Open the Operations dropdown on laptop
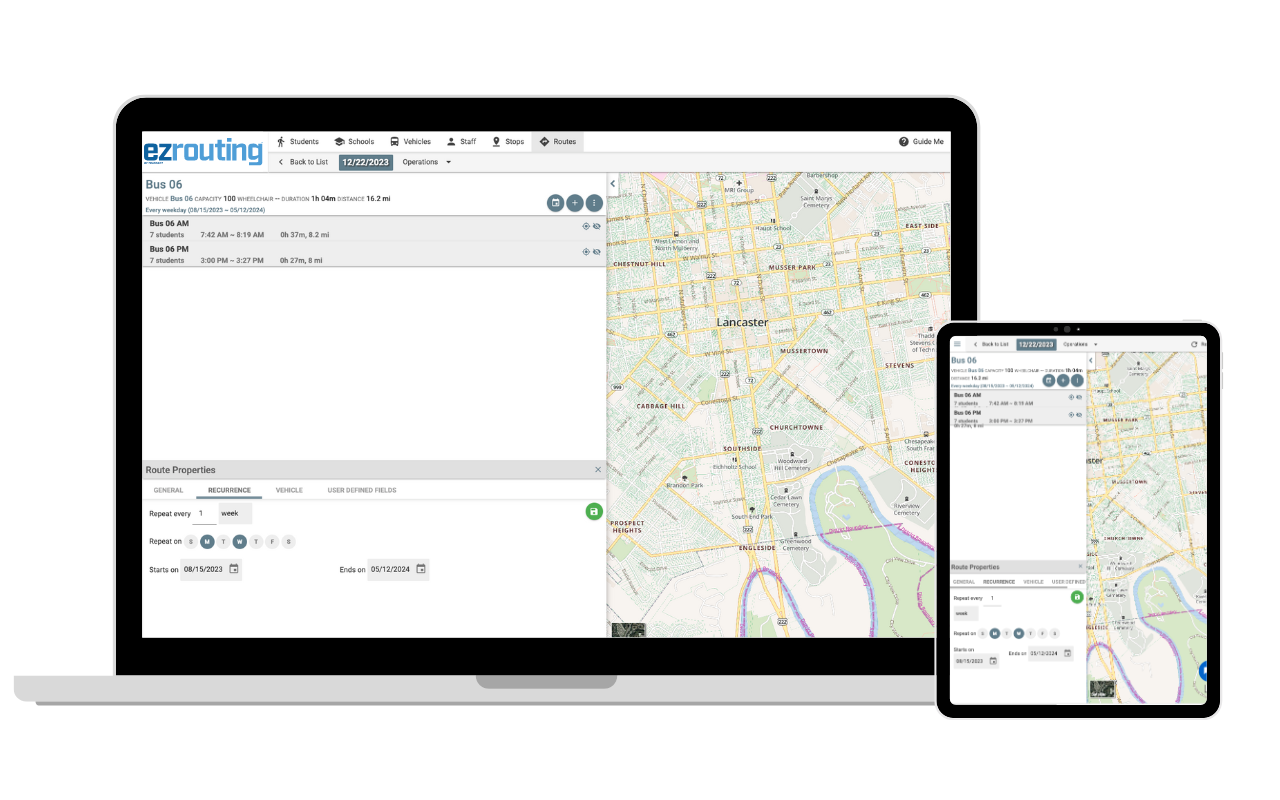 (427, 162)
